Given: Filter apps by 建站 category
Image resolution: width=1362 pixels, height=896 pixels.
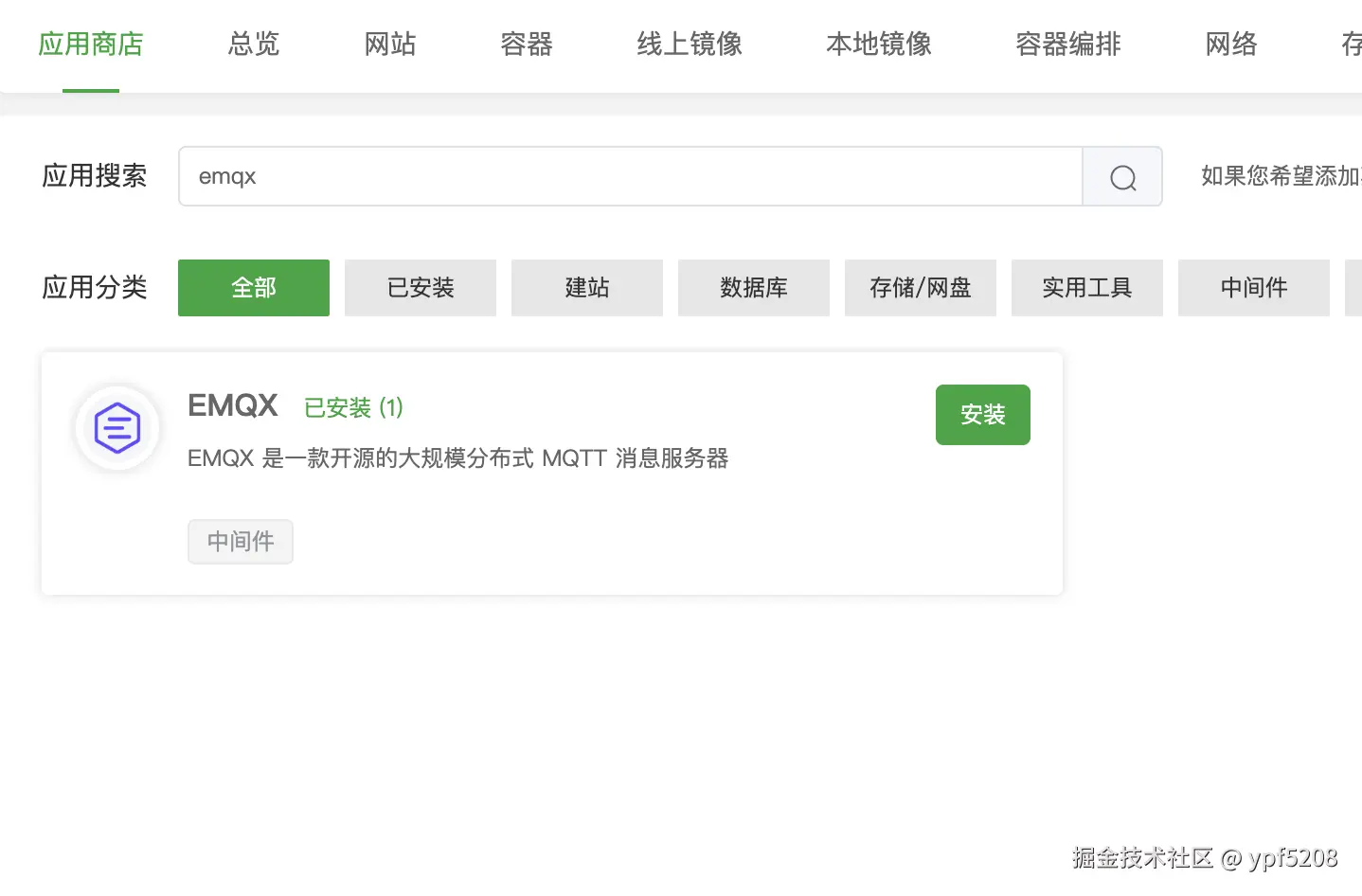Looking at the screenshot, I should point(587,288).
